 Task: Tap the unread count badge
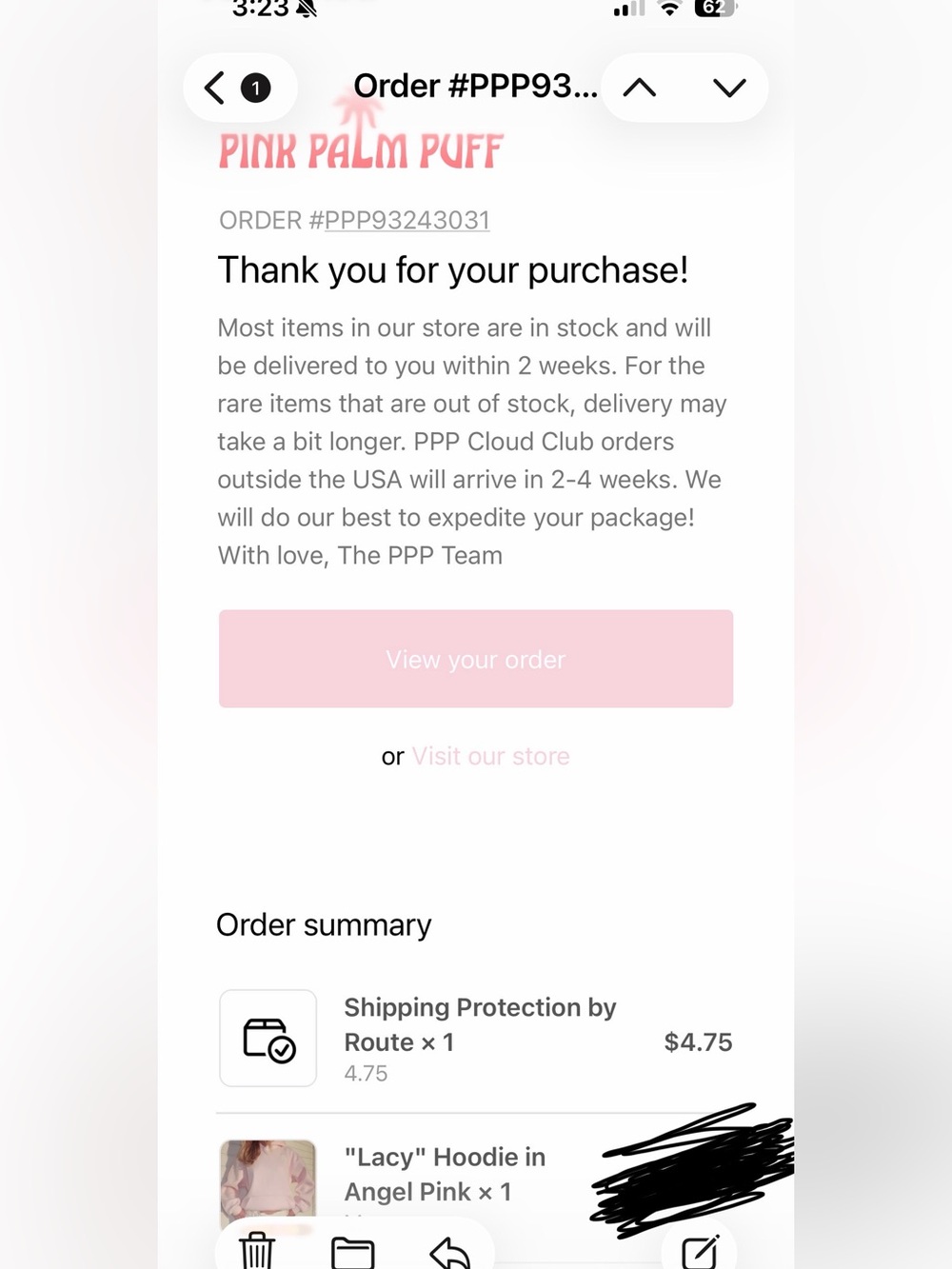click(x=255, y=88)
